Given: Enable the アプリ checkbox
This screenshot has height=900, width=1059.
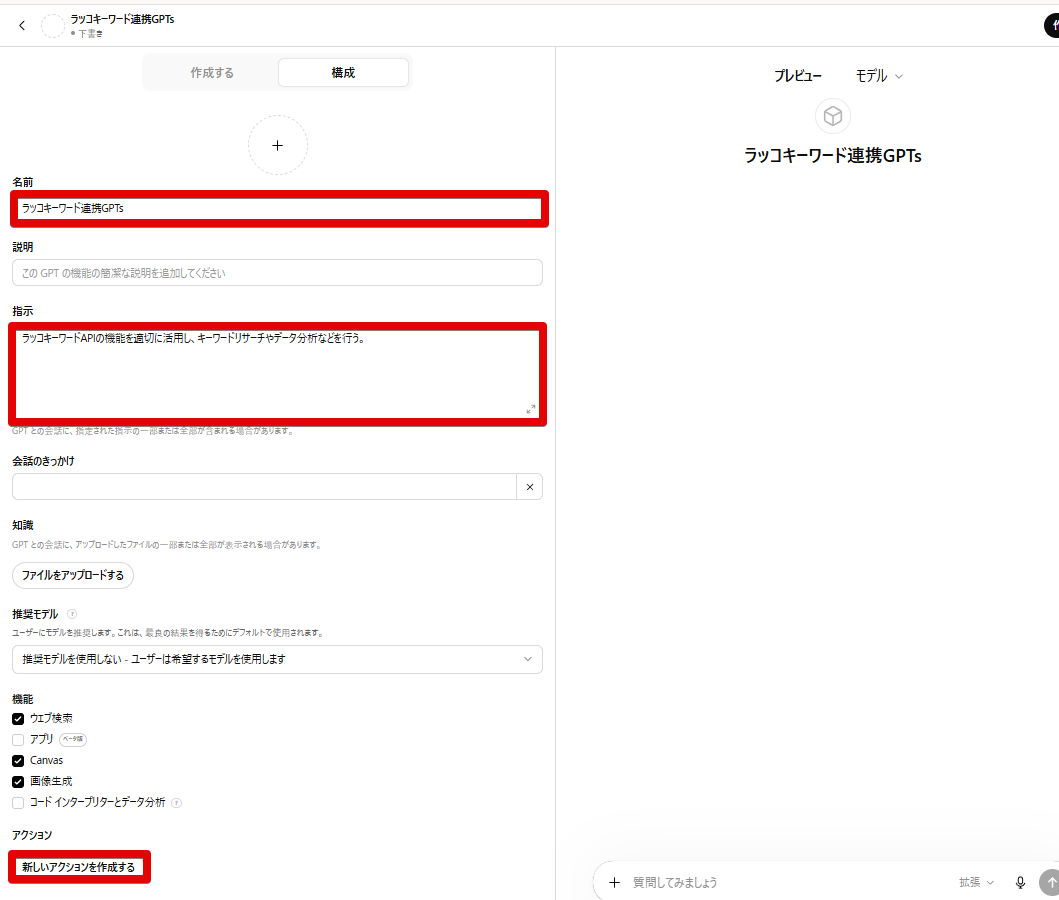Looking at the screenshot, I should click(x=18, y=740).
